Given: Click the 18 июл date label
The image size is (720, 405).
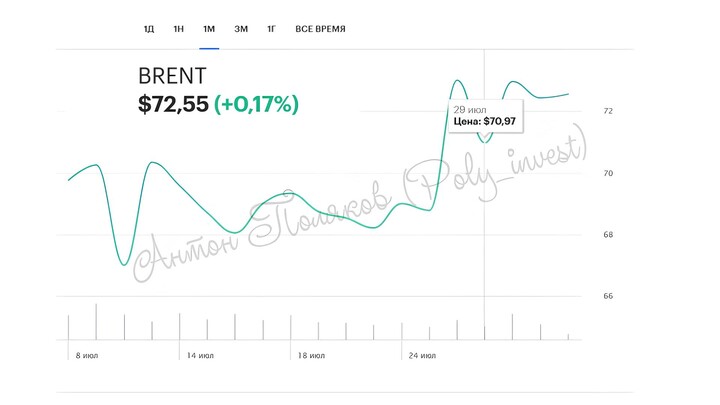Looking at the screenshot, I should (x=311, y=355).
